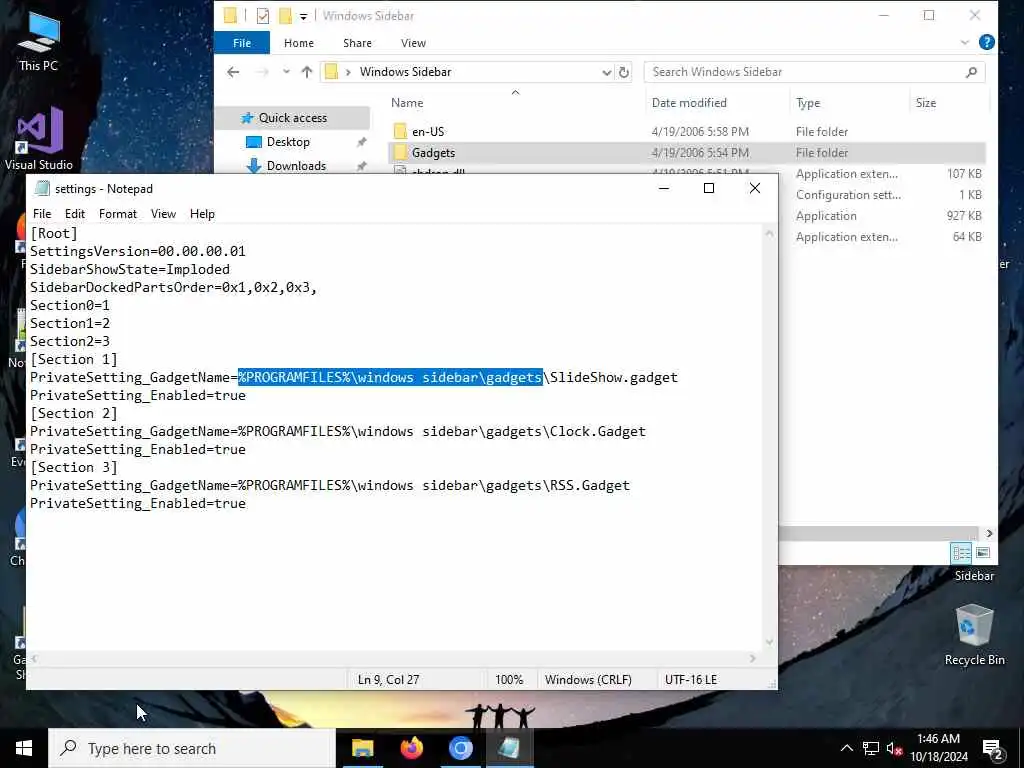The height and width of the screenshot is (768, 1024).
Task: Open Visual Studio desktop shortcut
Action: tap(39, 138)
